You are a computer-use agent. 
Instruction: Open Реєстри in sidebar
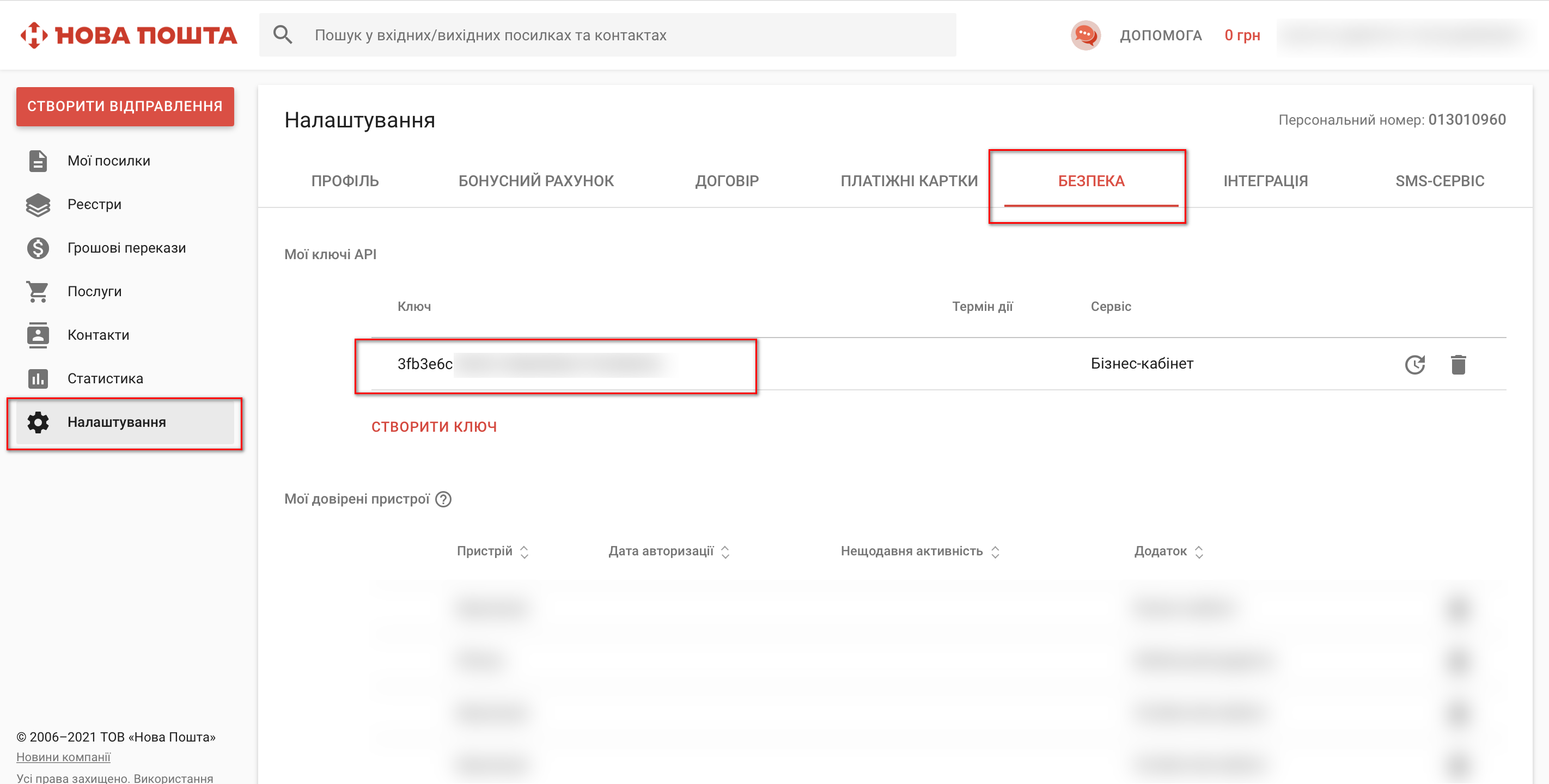coord(125,204)
